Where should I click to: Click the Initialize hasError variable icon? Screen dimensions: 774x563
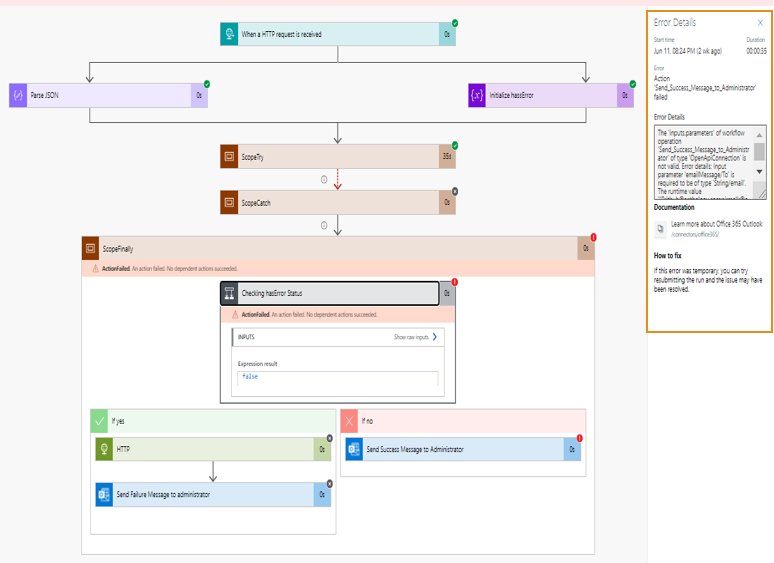(x=478, y=95)
